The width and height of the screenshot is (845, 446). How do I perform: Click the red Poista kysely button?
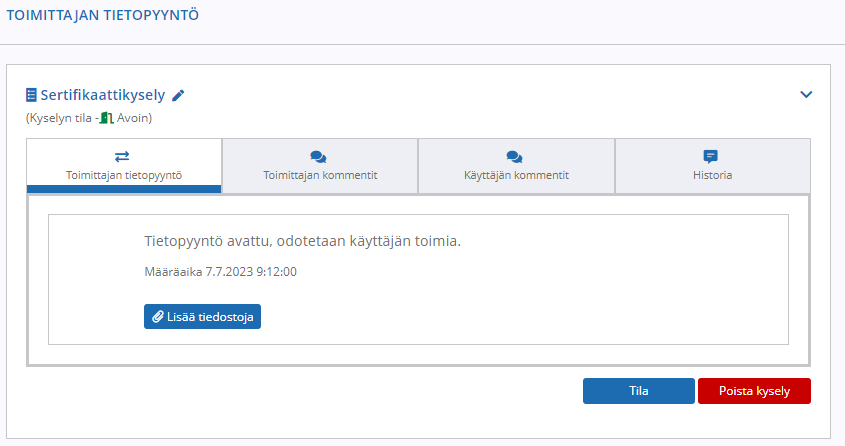(754, 391)
